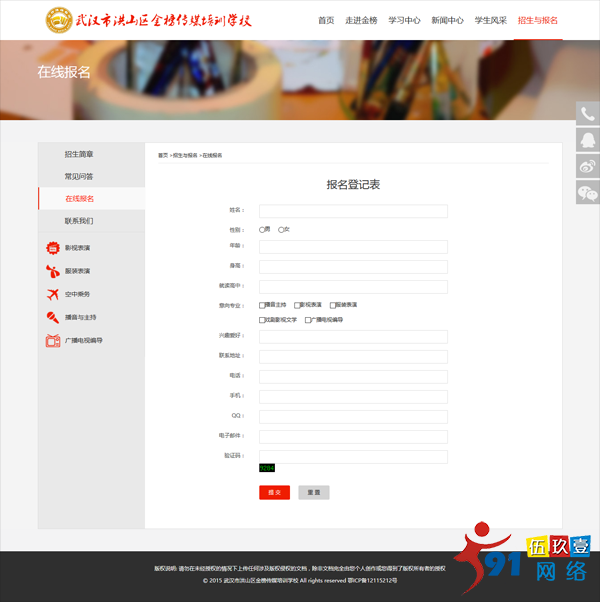Click 首页 in the breadcrumb trail

click(163, 155)
